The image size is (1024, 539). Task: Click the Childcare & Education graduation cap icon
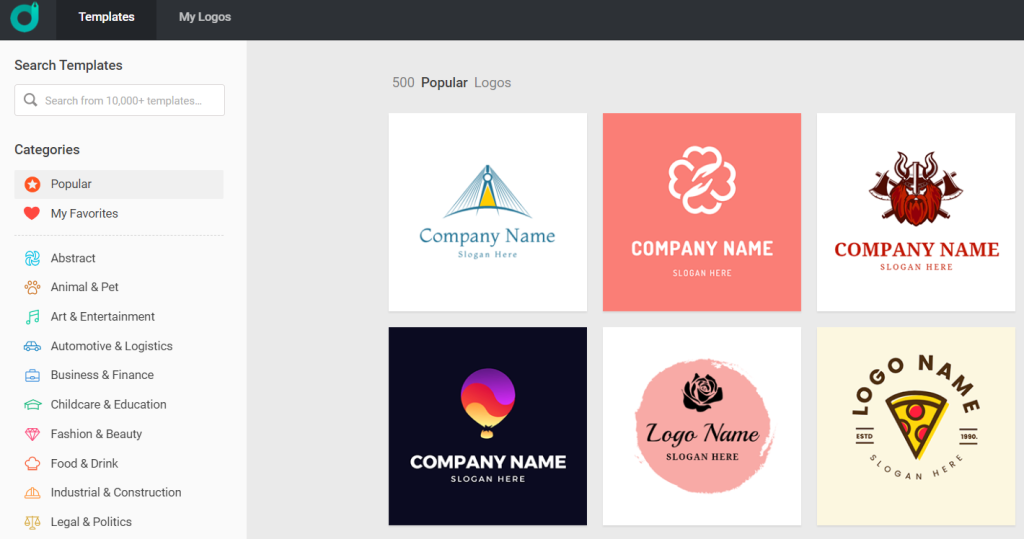[32, 404]
